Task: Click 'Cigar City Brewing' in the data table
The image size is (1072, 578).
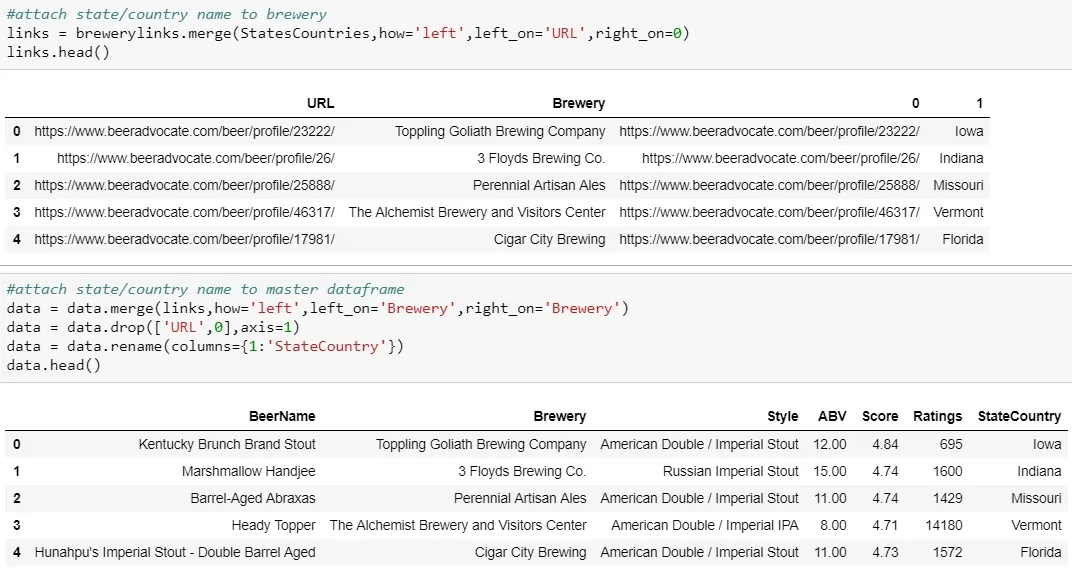Action: pyautogui.click(x=531, y=552)
